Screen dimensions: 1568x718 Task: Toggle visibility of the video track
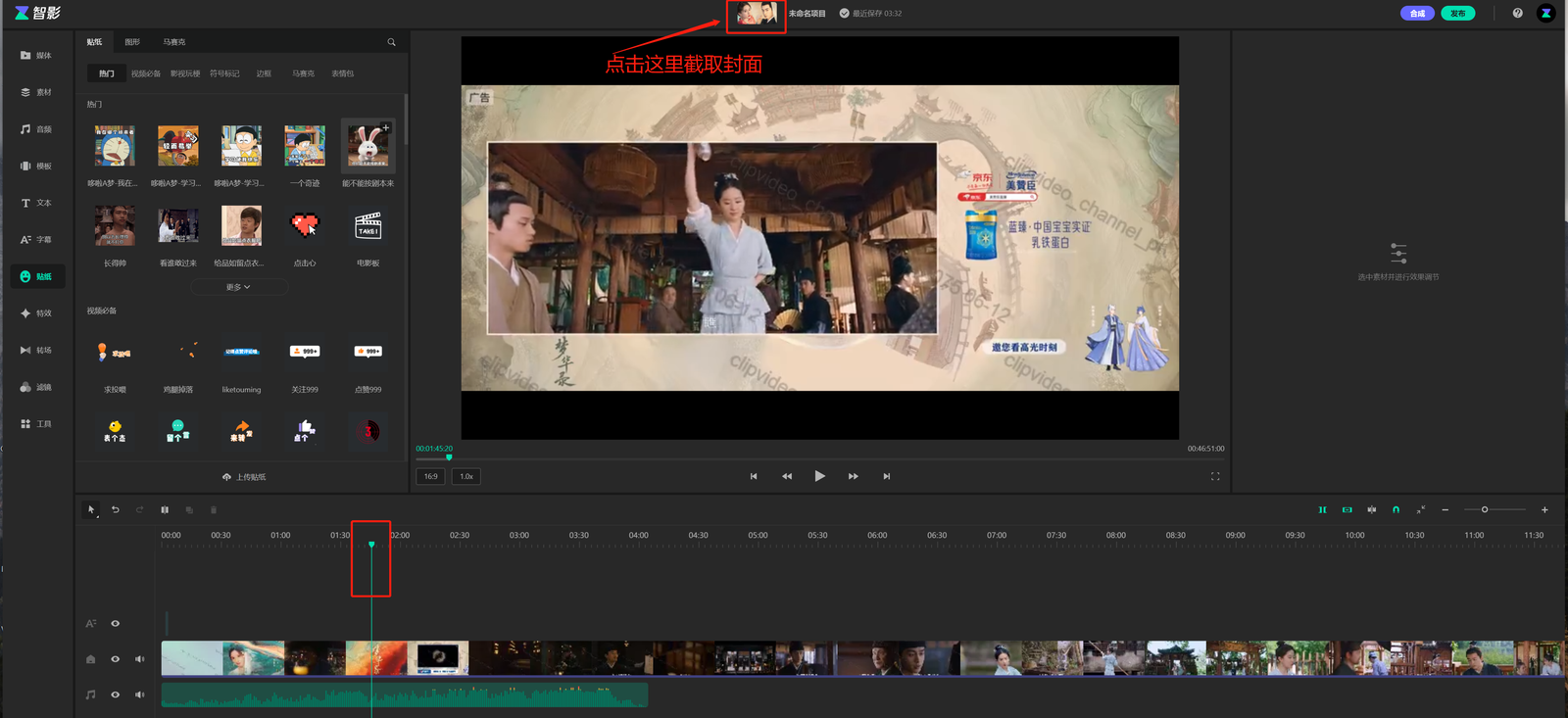(116, 659)
